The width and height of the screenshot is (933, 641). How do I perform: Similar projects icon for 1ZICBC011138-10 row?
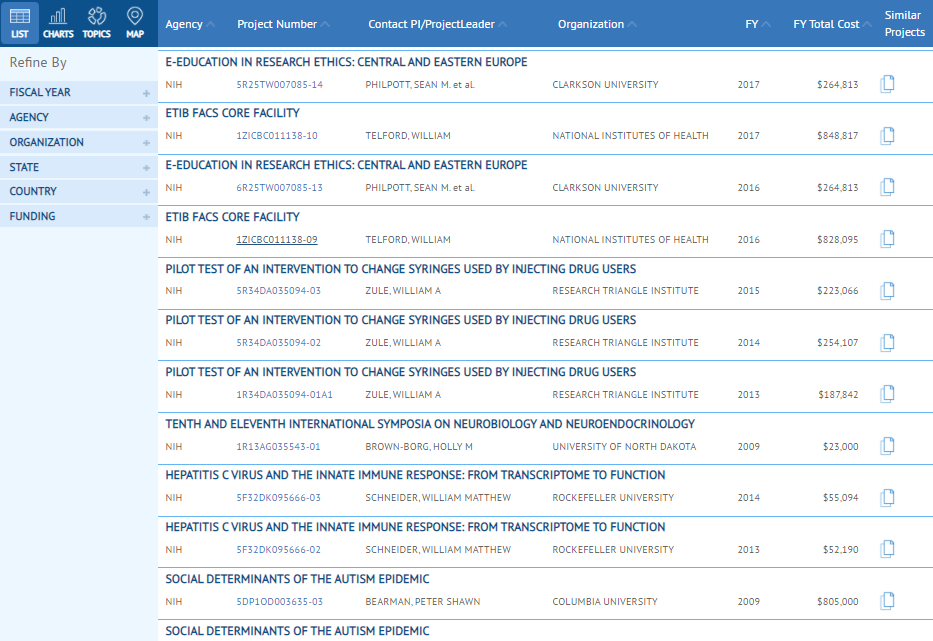pos(887,136)
